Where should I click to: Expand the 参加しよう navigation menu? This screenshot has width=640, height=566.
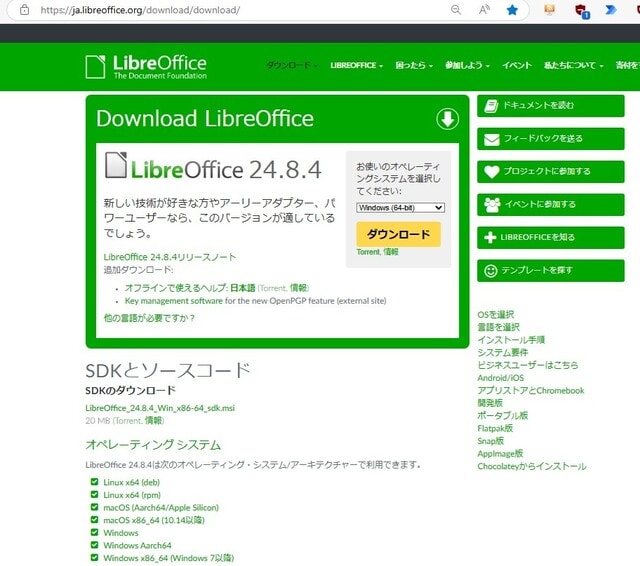click(x=467, y=65)
